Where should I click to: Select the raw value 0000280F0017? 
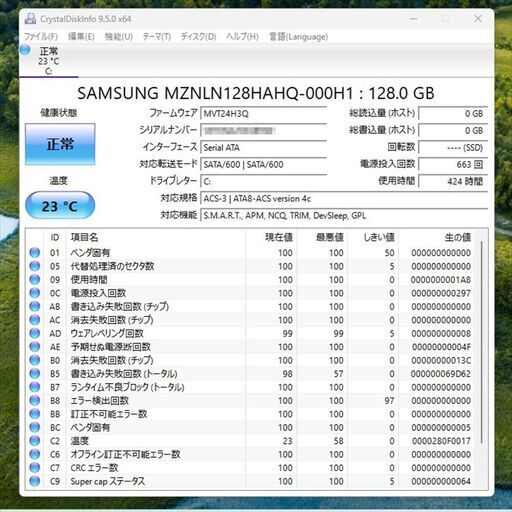pyautogui.click(x=441, y=441)
